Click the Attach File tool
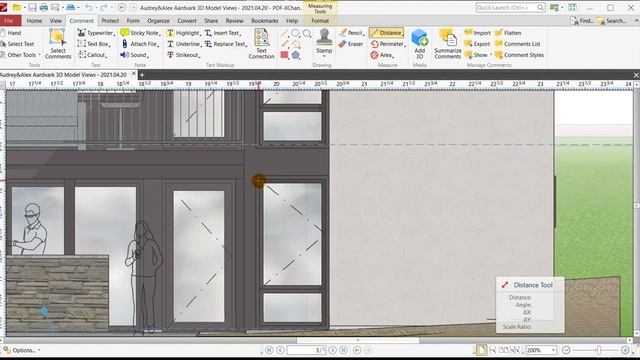The height and width of the screenshot is (360, 640). [140, 44]
